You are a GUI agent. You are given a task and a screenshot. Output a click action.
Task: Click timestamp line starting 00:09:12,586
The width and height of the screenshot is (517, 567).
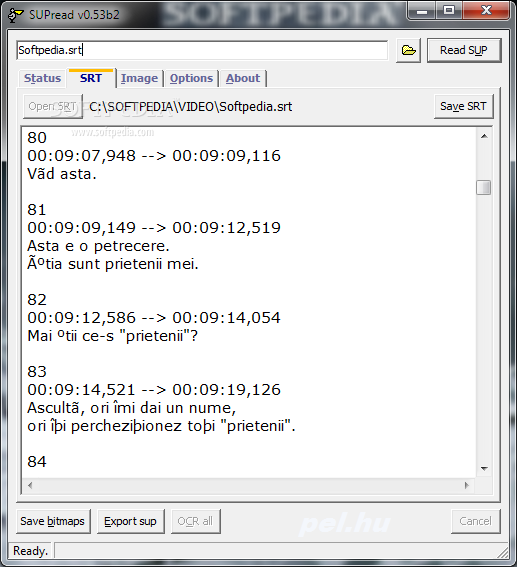pyautogui.click(x=154, y=318)
